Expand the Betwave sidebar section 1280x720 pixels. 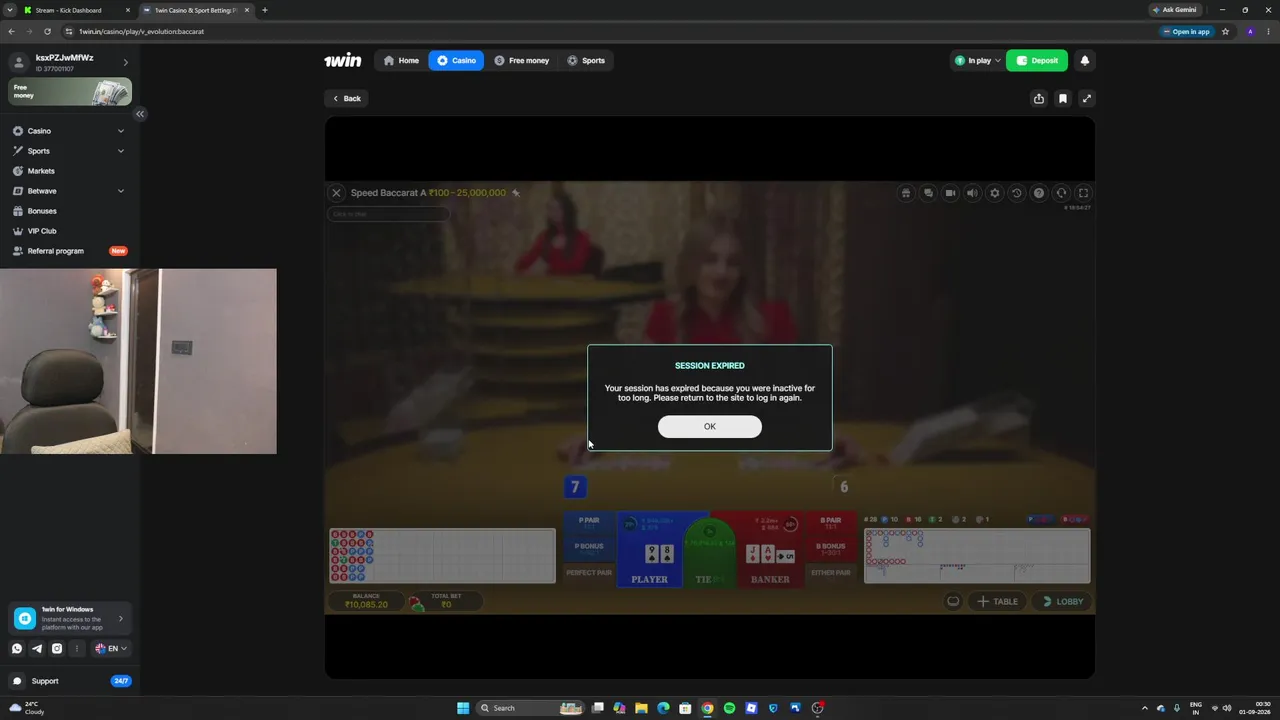[69, 191]
